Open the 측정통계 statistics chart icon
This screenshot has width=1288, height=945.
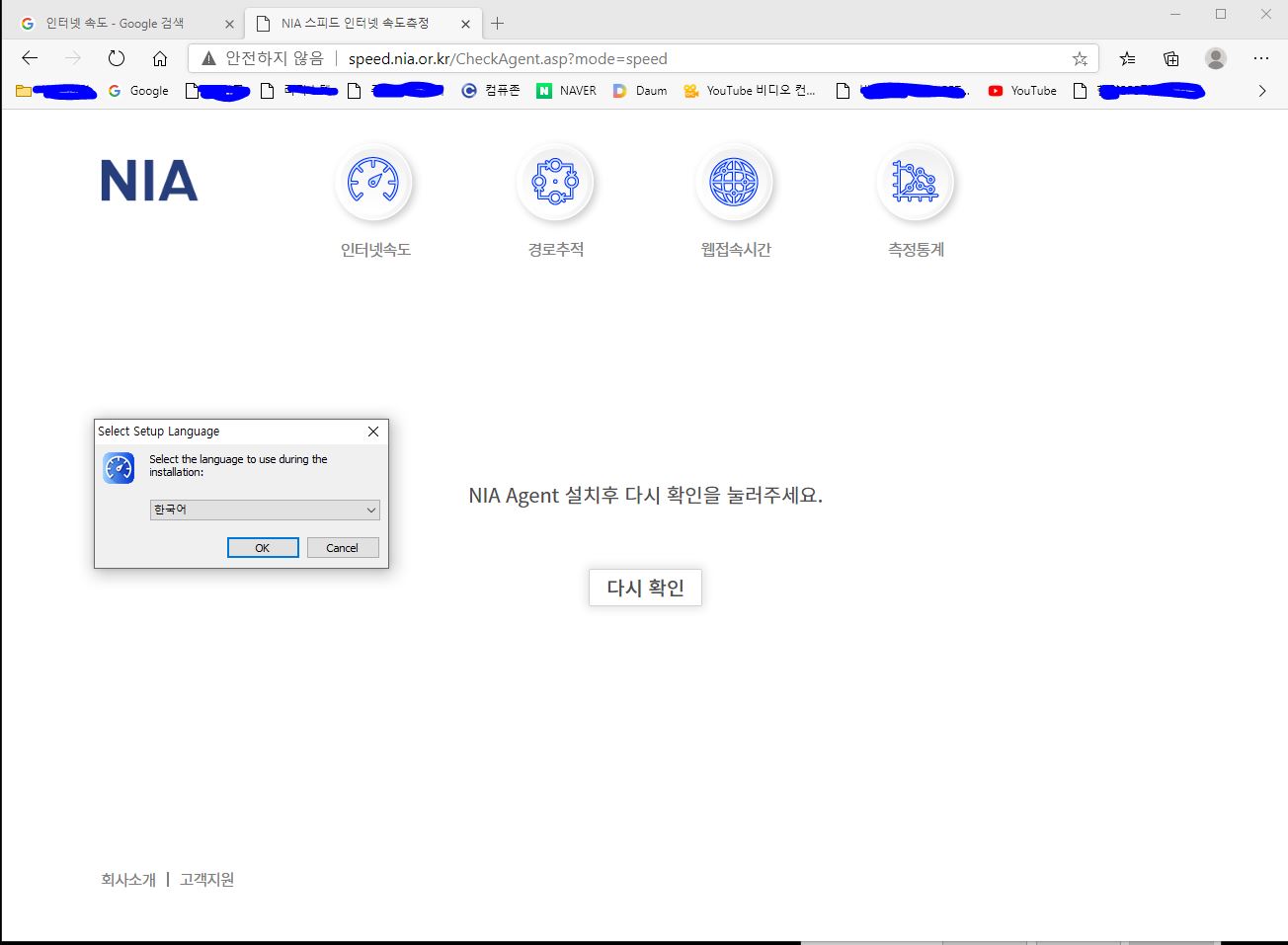click(915, 182)
